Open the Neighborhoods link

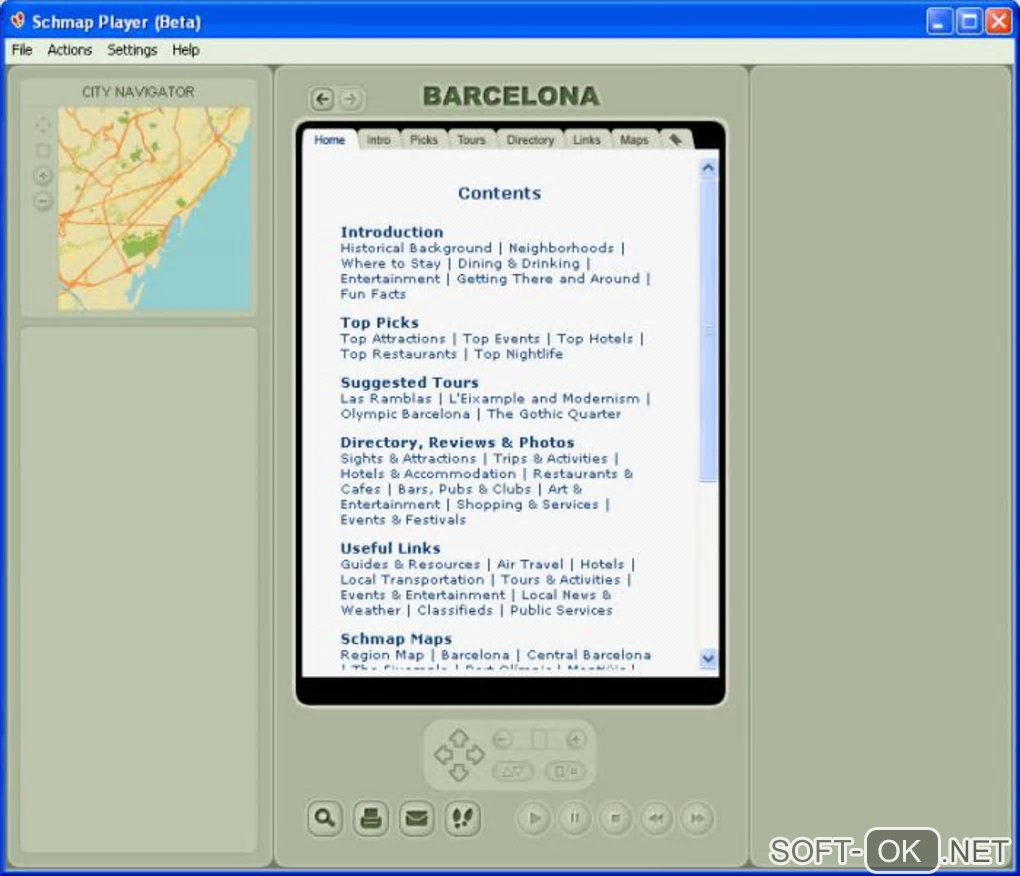click(x=561, y=248)
